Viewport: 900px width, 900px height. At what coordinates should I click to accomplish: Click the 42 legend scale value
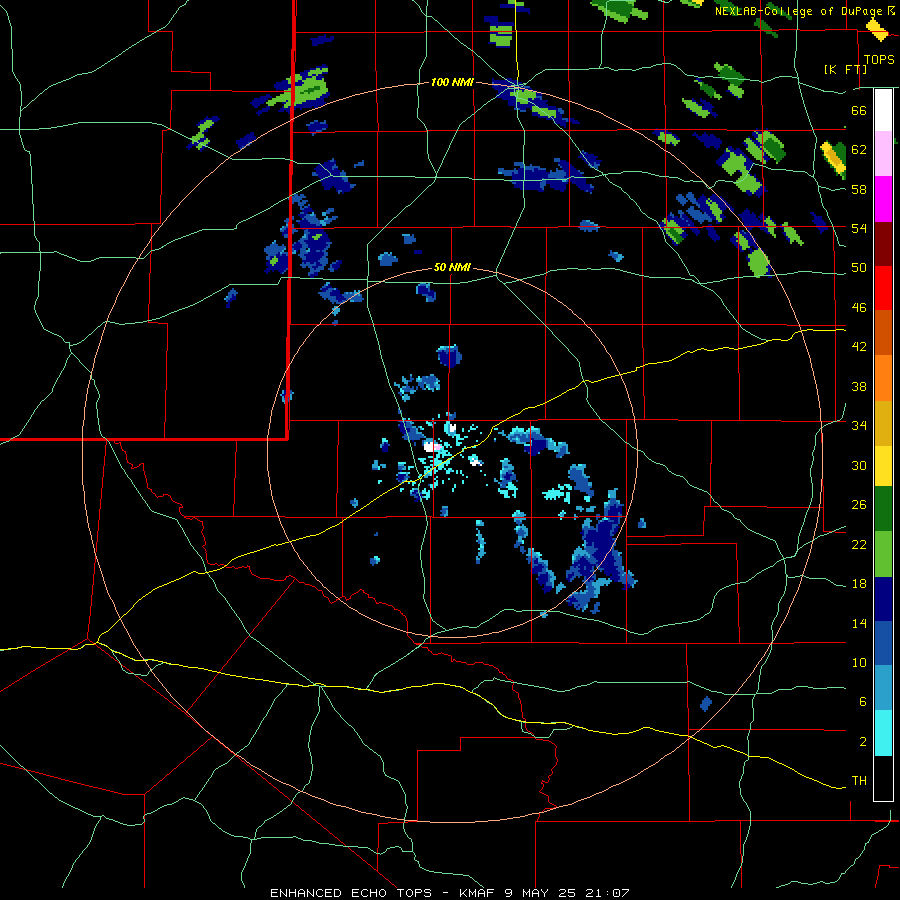tap(859, 347)
